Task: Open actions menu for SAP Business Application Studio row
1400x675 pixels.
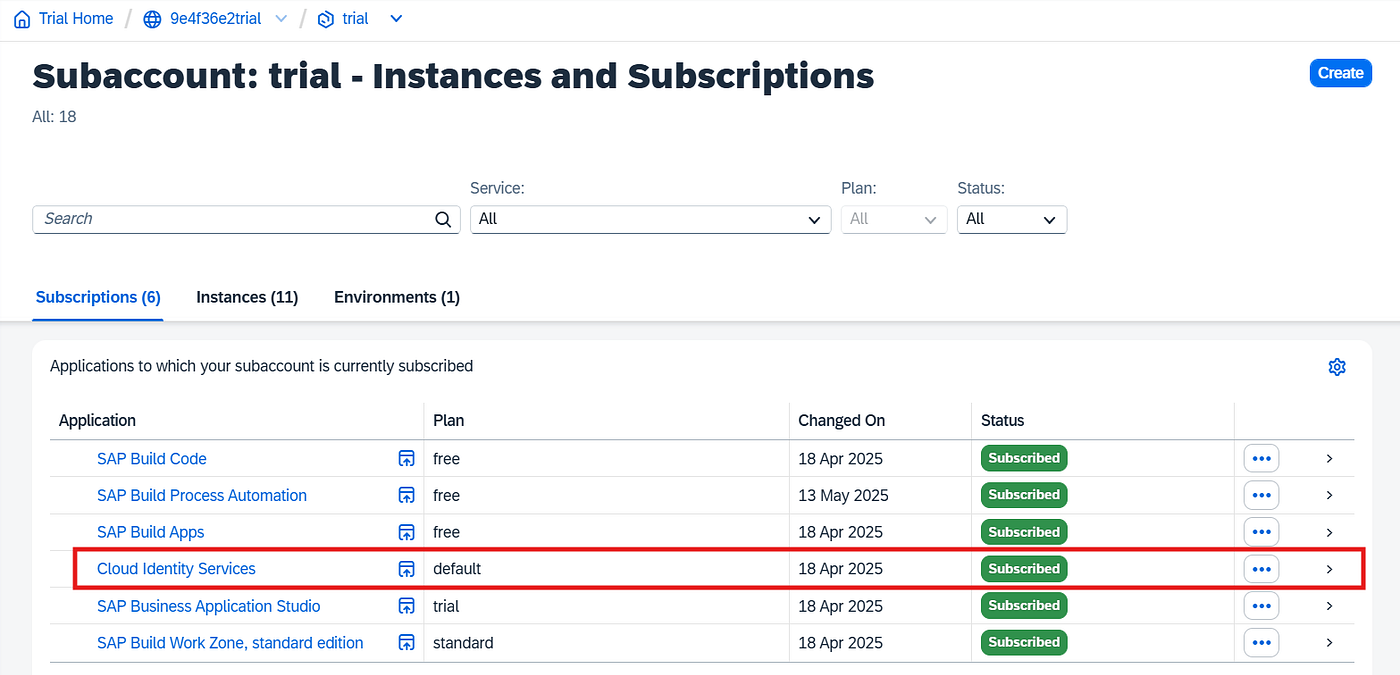Action: [1261, 606]
